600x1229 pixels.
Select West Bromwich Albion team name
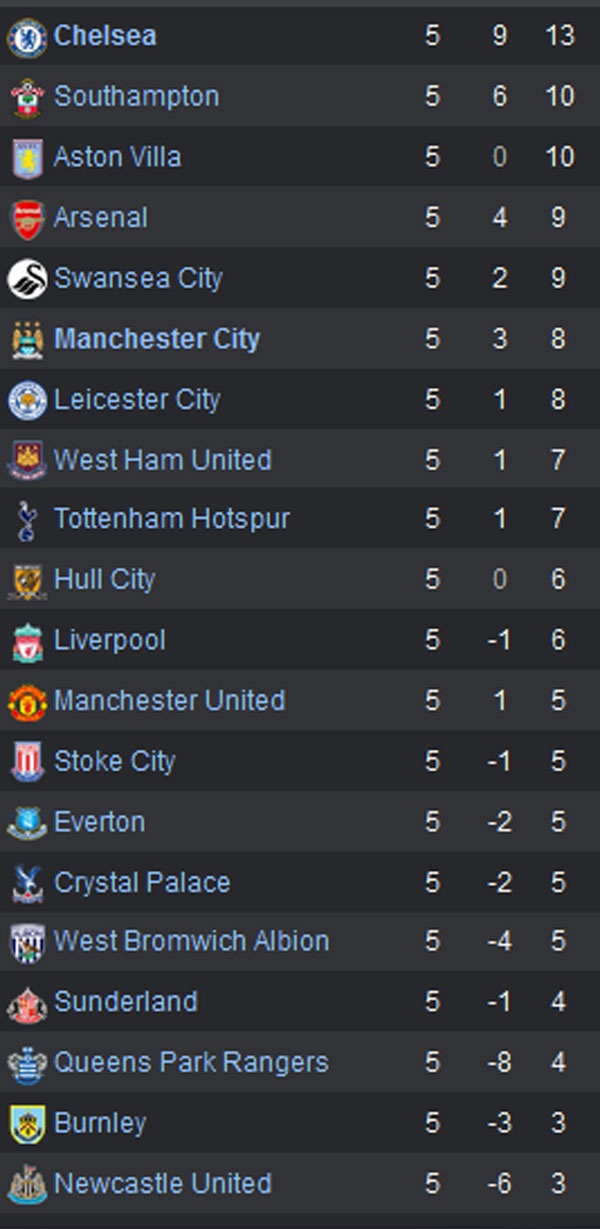[x=191, y=941]
